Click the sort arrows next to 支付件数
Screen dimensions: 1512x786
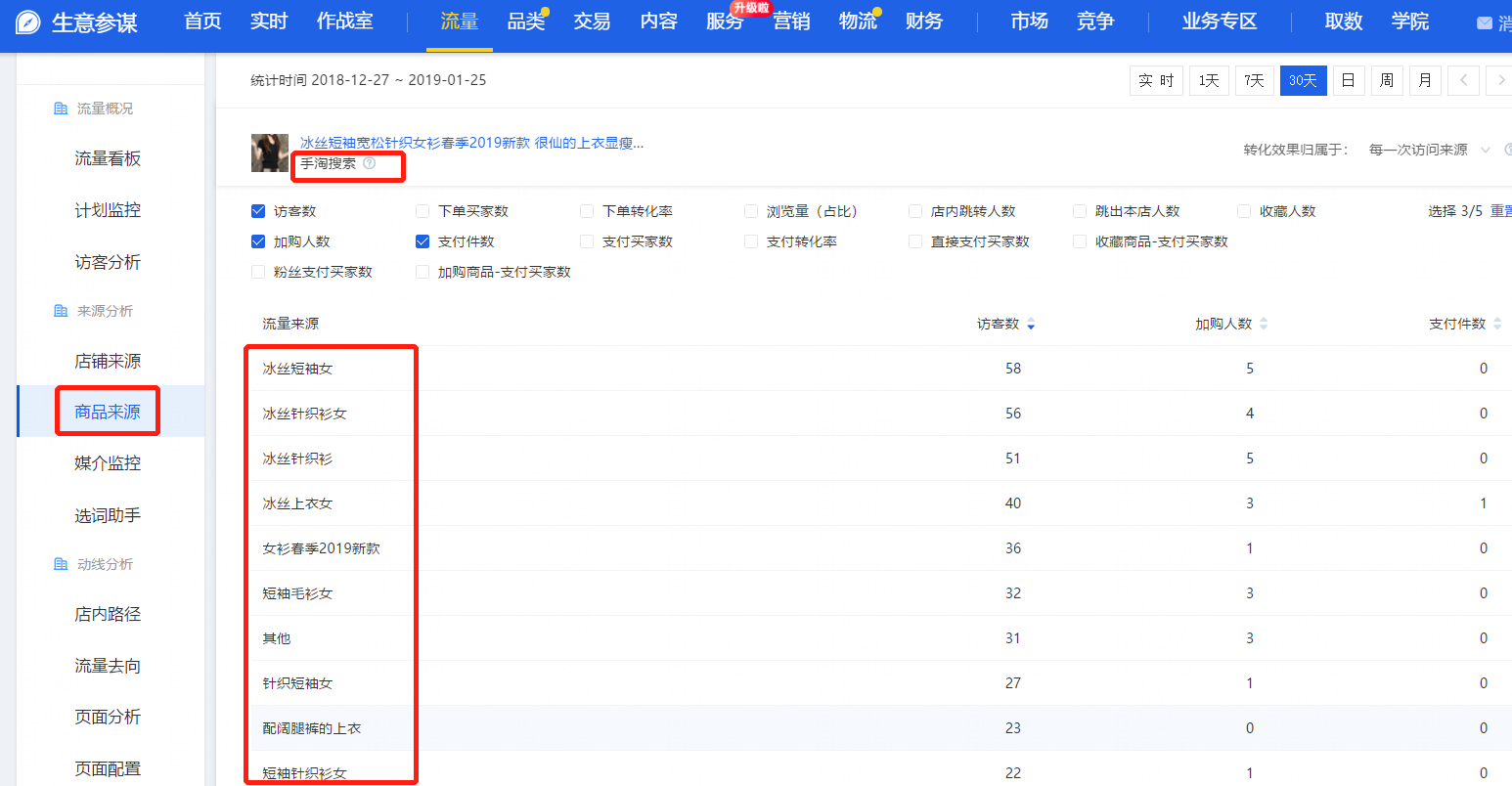1497,325
